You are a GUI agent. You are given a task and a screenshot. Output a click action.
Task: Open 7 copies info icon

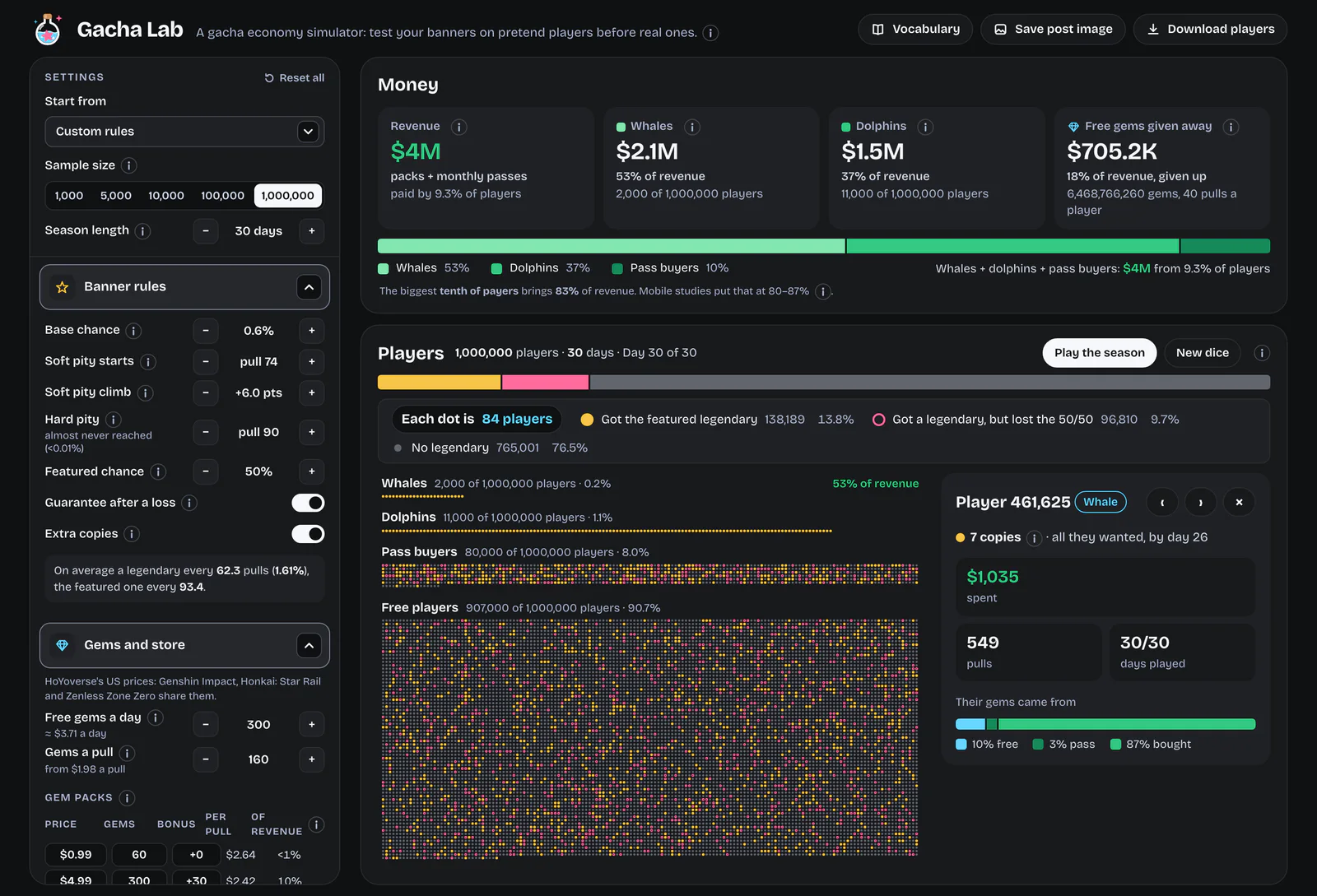[1035, 538]
